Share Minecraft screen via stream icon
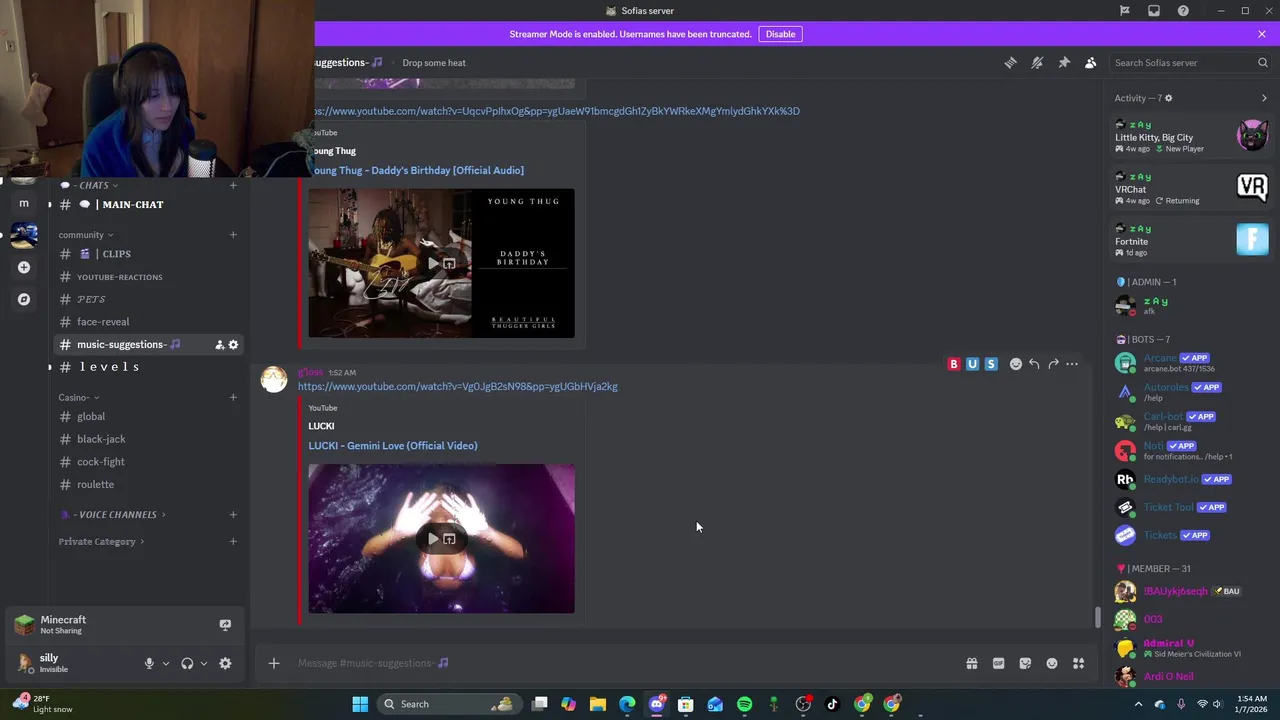Viewport: 1280px width, 720px height. (225, 625)
